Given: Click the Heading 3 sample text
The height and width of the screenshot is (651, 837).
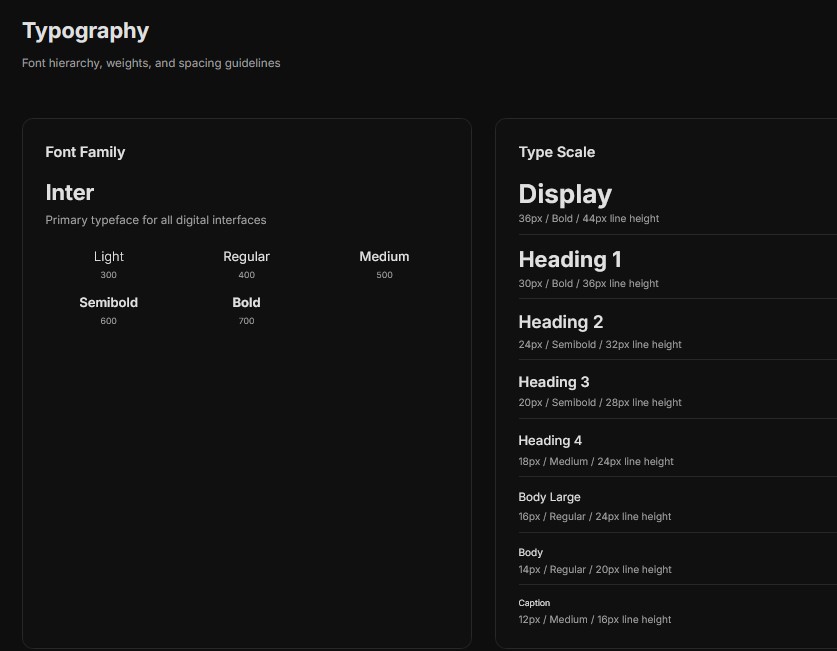Looking at the screenshot, I should click(x=554, y=382).
